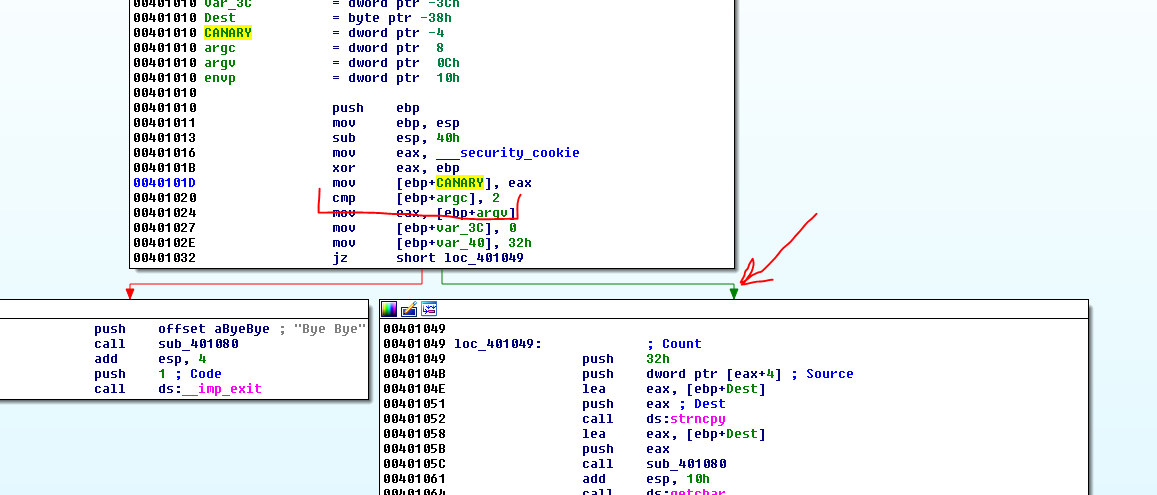Click the group nodes icon

(x=428, y=309)
